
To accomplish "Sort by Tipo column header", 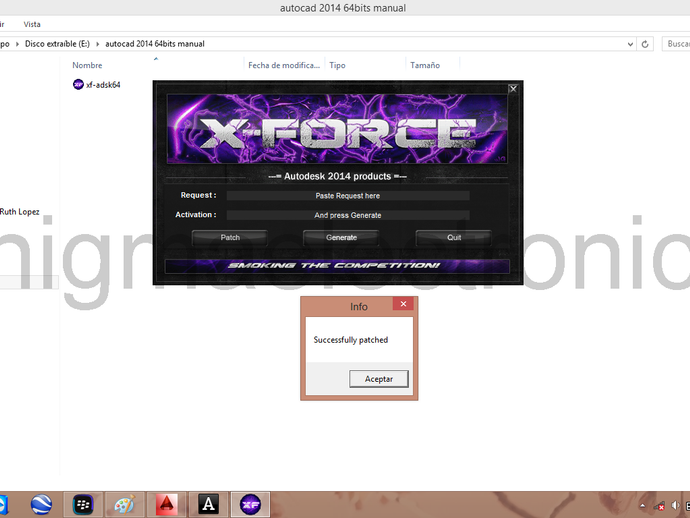I will (x=338, y=65).
